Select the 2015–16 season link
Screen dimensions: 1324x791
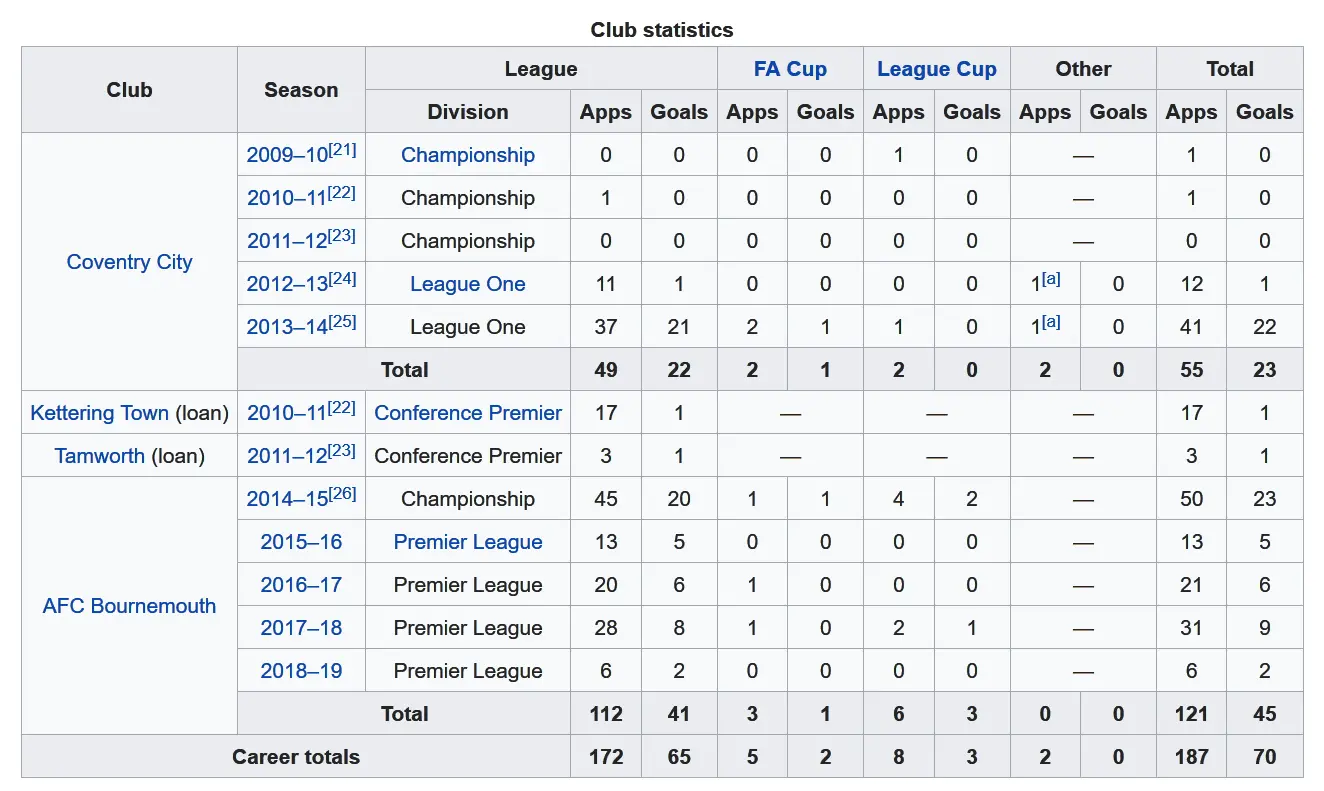pyautogui.click(x=301, y=542)
